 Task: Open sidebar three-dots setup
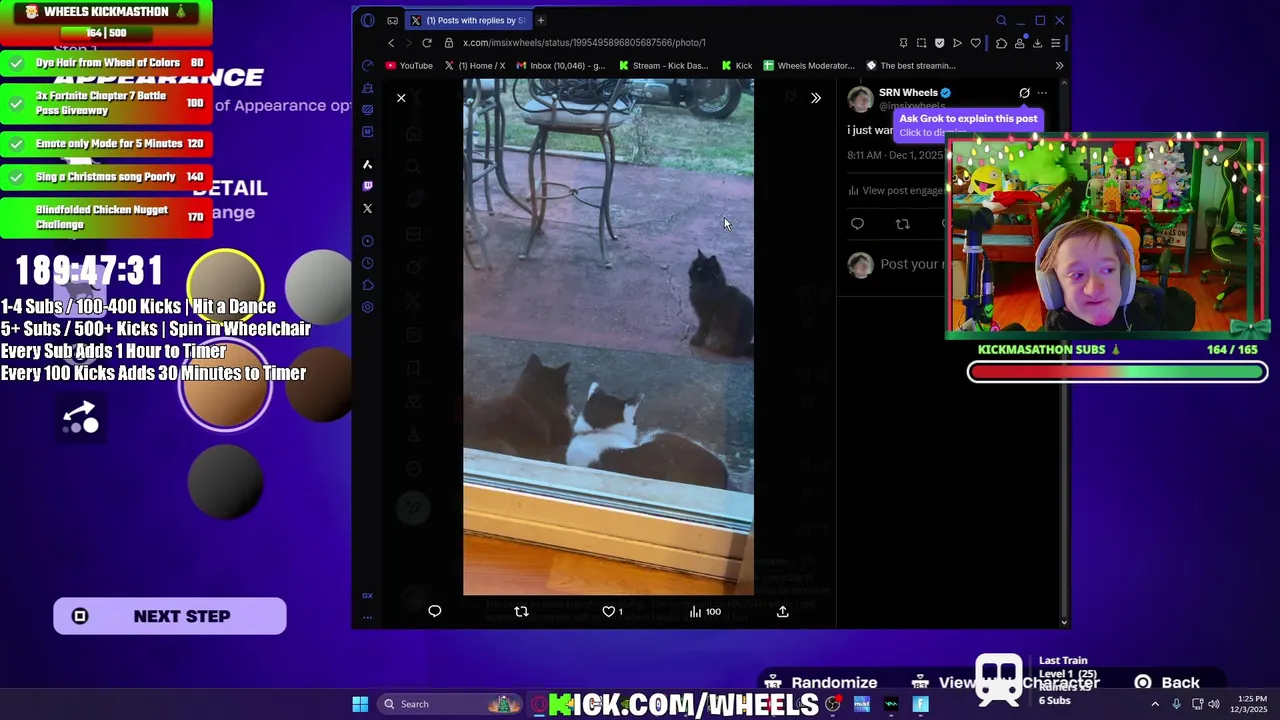click(x=368, y=617)
